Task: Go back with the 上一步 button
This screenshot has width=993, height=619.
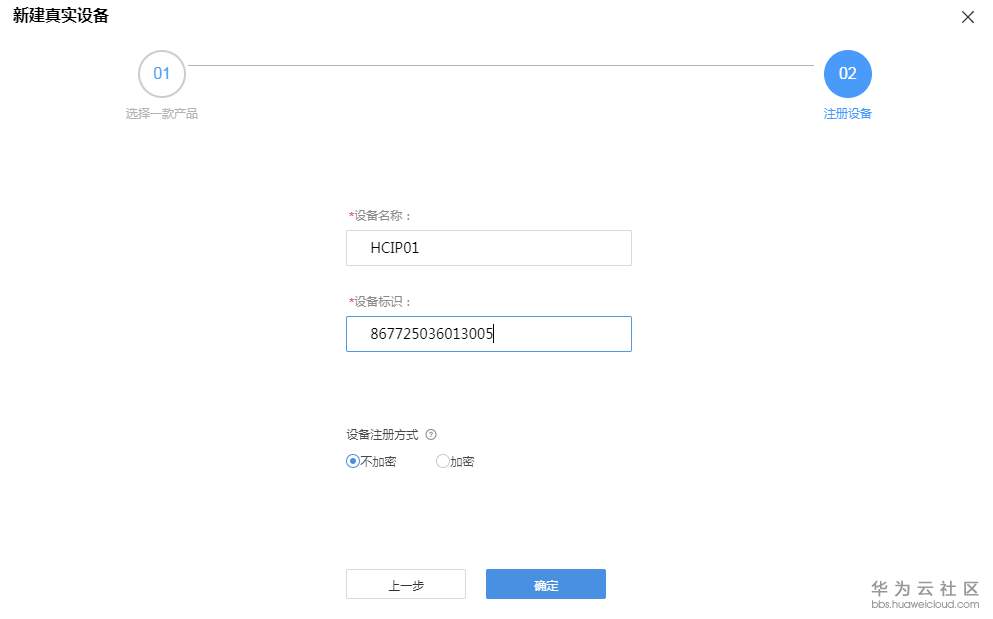Action: pos(405,584)
